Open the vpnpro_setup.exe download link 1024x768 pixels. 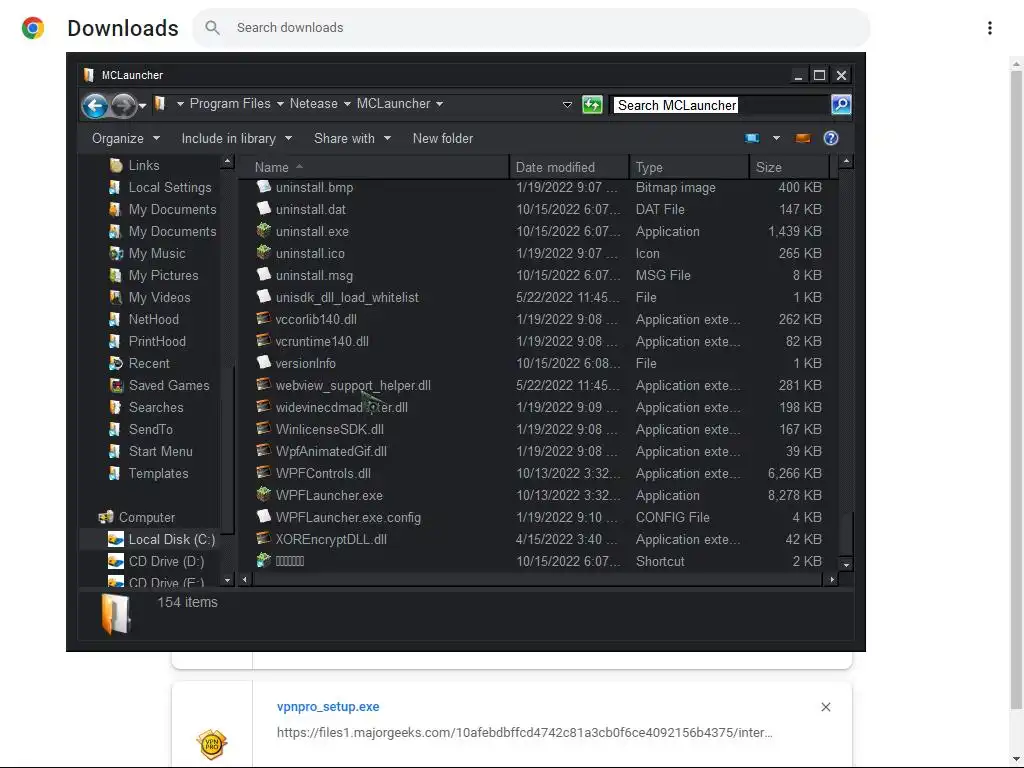[328, 707]
